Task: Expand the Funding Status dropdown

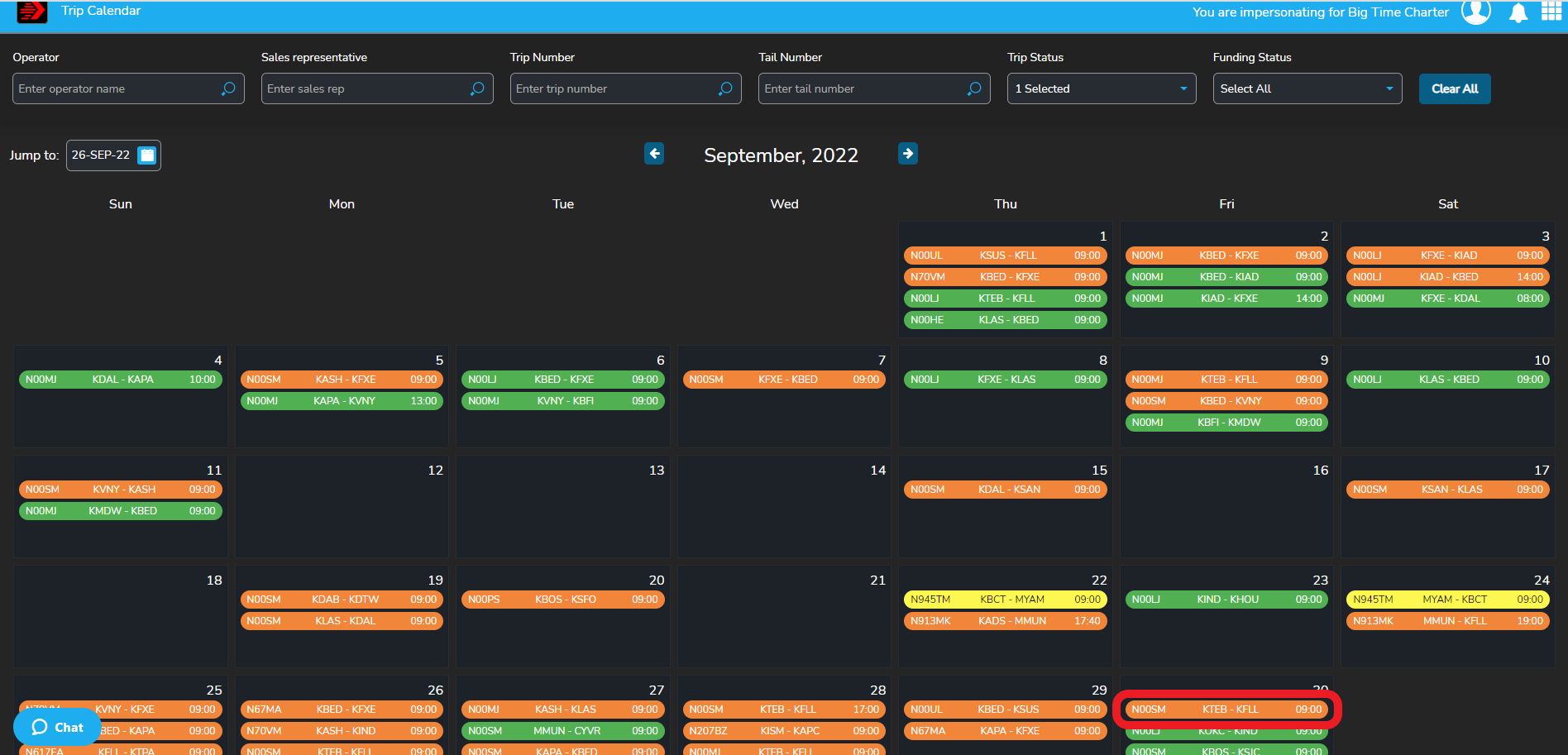Action: 1307,88
